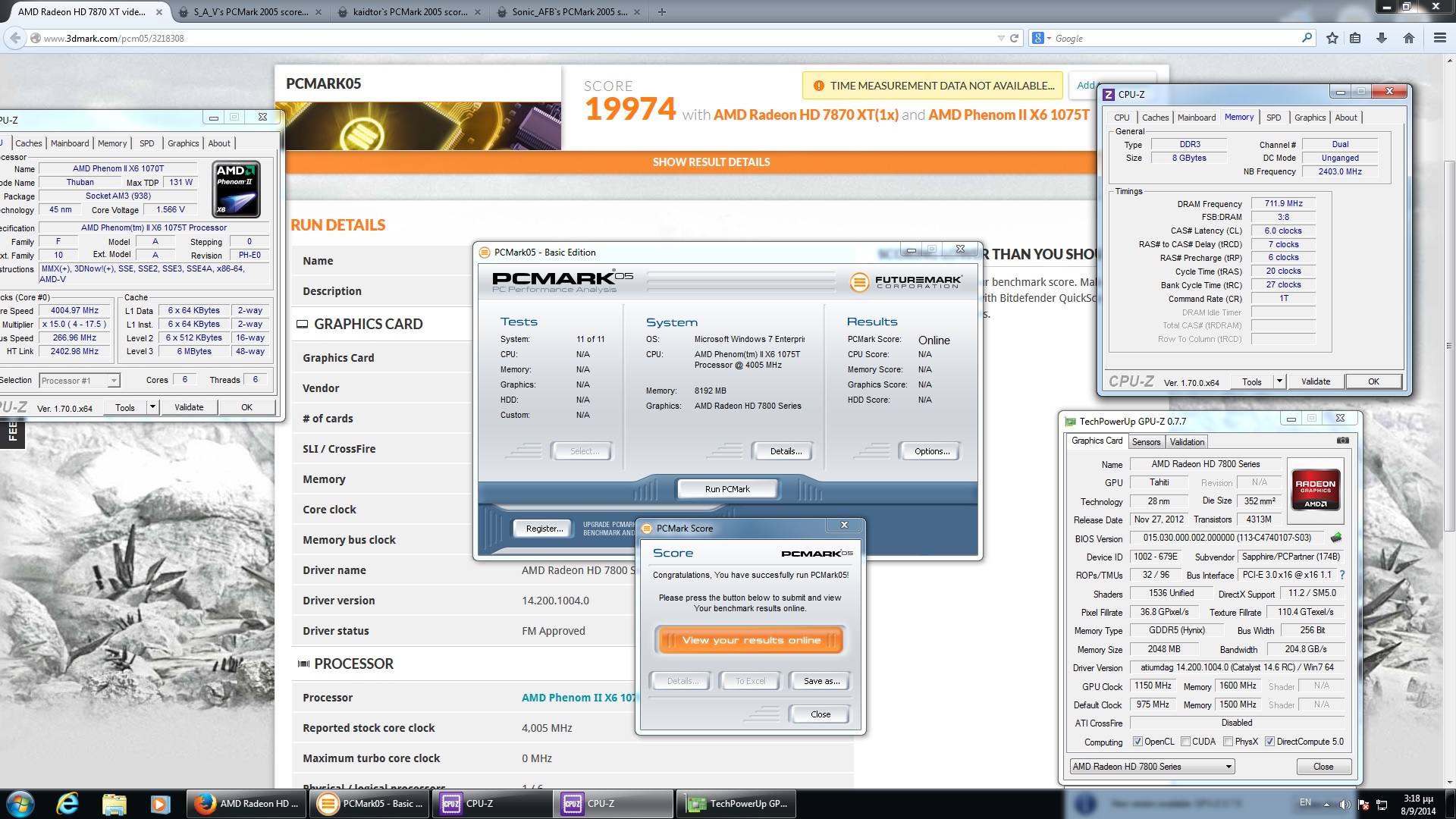Viewport: 1456px width, 819px height.
Task: Switch to Validation tab in GPU-Z
Action: click(x=1187, y=442)
